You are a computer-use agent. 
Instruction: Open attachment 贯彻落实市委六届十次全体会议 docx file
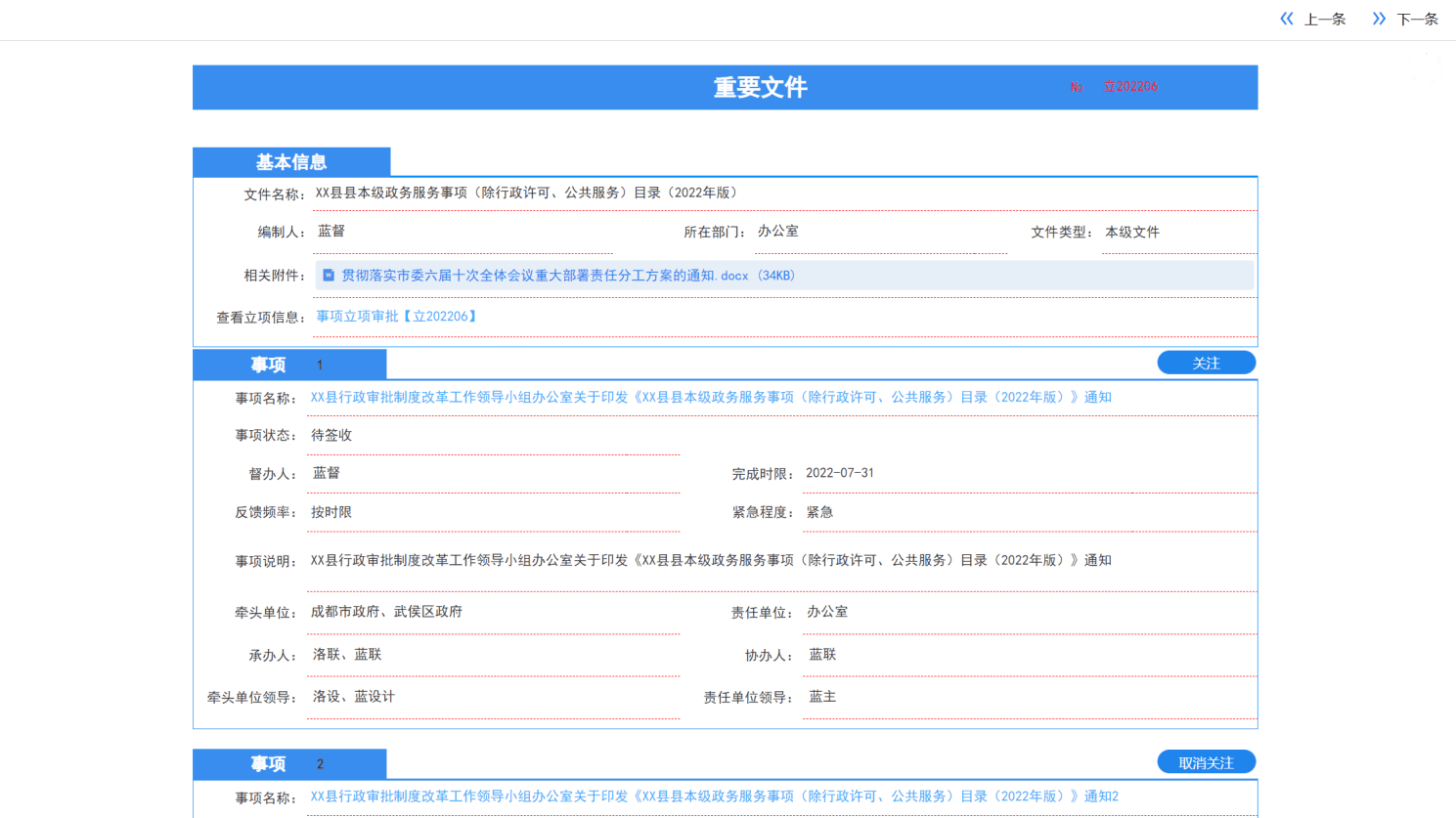568,276
